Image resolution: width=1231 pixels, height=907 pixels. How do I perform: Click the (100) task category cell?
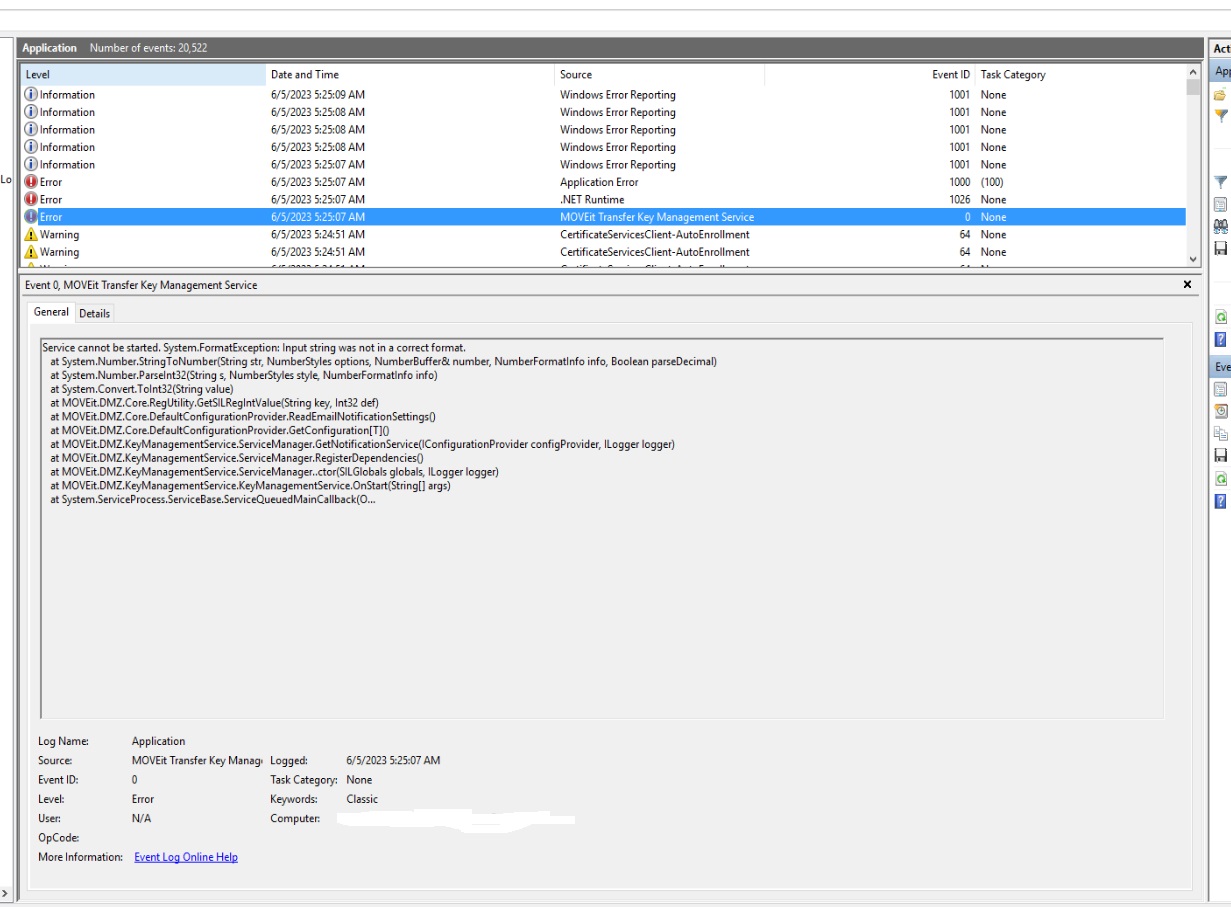pyautogui.click(x=993, y=182)
